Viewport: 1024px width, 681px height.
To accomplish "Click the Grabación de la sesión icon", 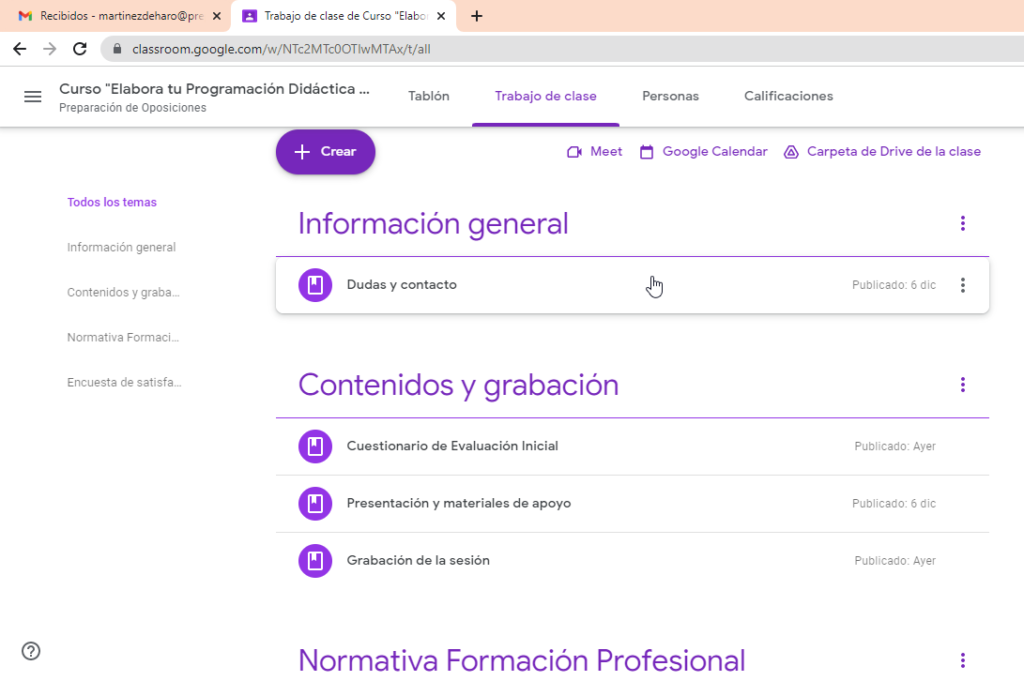I will 315,560.
